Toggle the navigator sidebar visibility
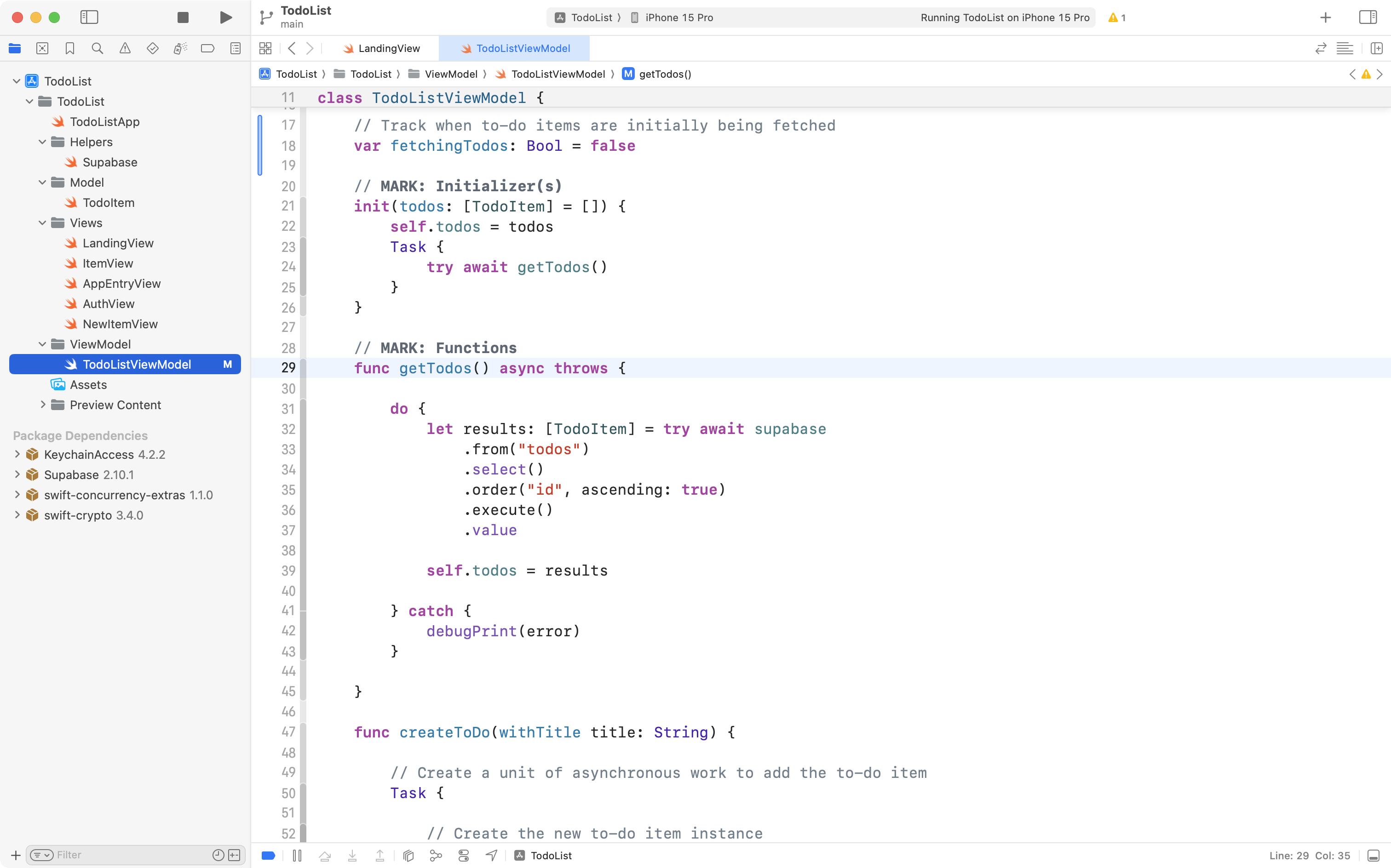This screenshot has height=868, width=1391. click(x=90, y=17)
